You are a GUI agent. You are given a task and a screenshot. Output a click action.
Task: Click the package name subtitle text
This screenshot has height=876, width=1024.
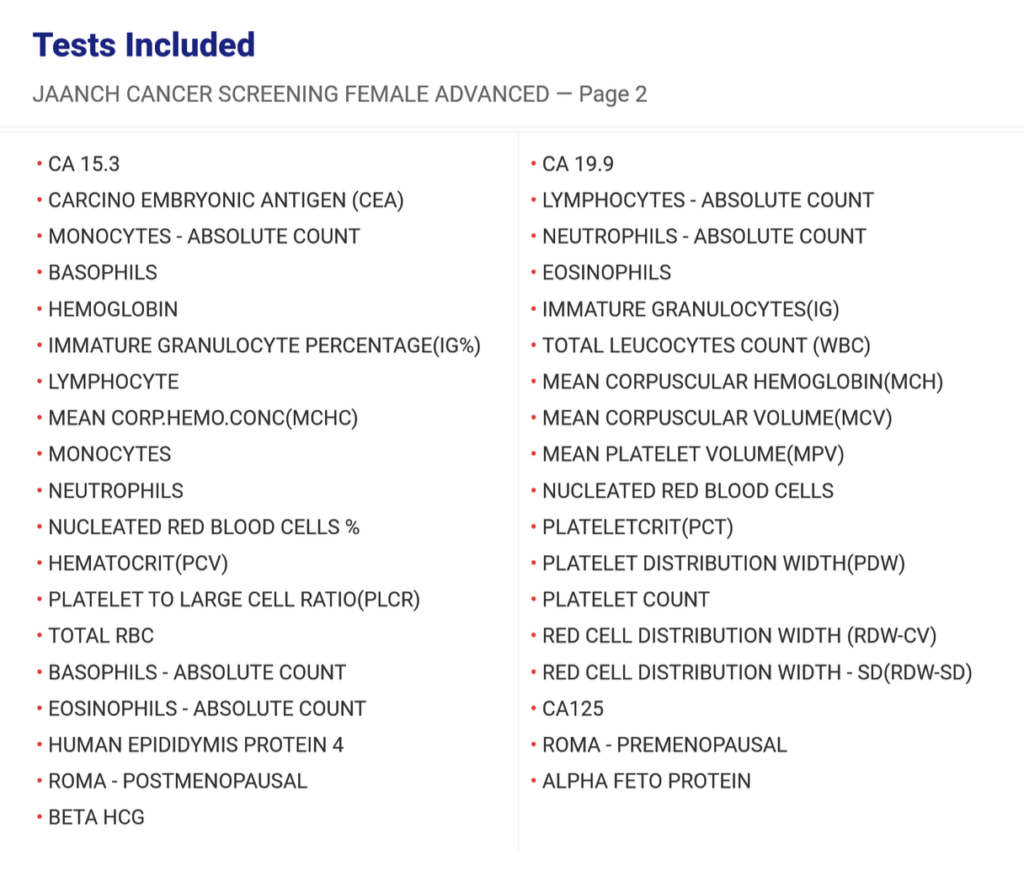point(340,95)
